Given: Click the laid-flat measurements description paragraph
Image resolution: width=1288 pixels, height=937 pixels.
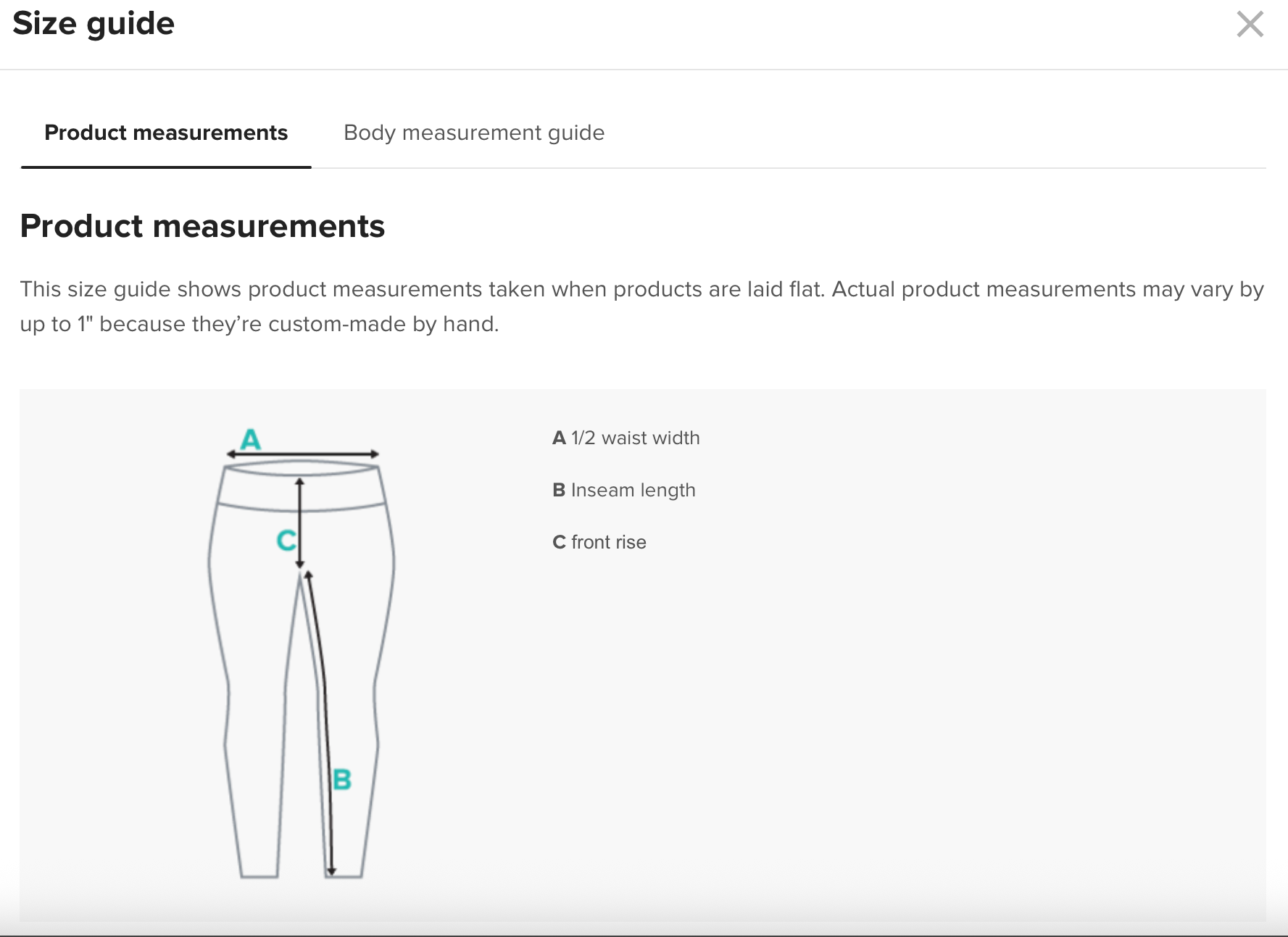Looking at the screenshot, I should (x=641, y=307).
